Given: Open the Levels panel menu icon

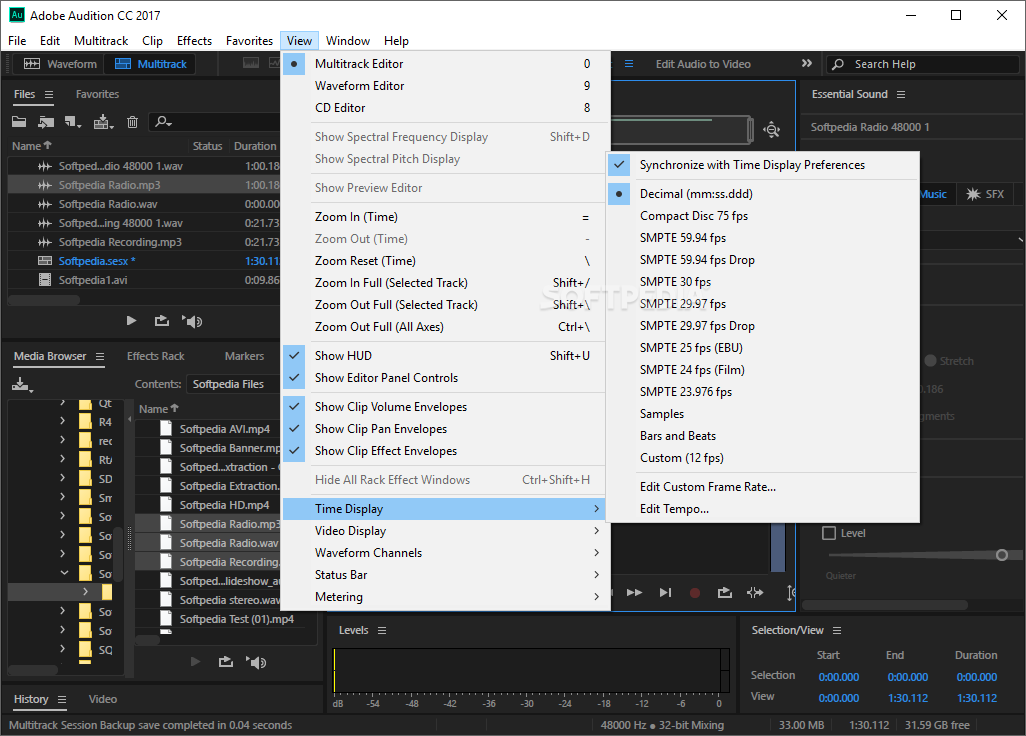Looking at the screenshot, I should (382, 631).
